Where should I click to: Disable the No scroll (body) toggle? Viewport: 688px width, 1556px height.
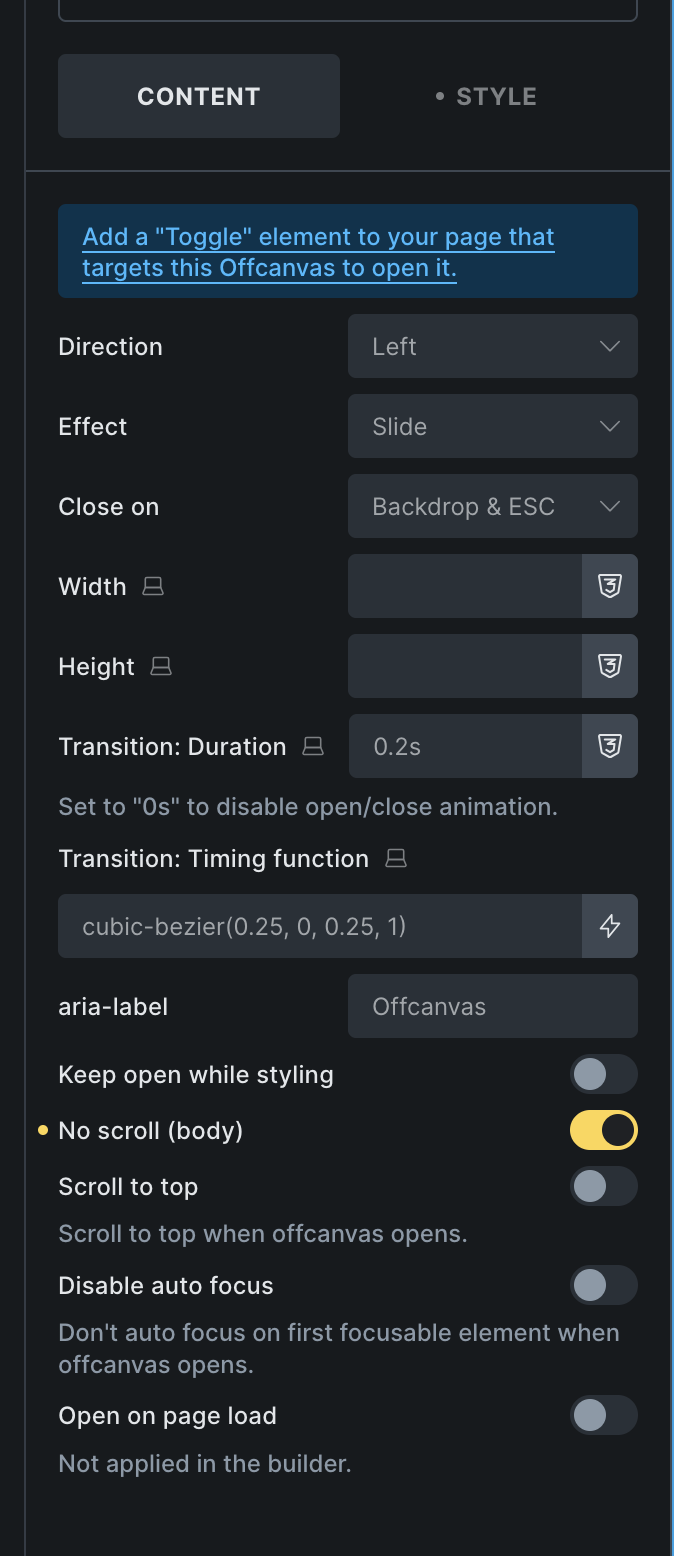pos(604,1131)
